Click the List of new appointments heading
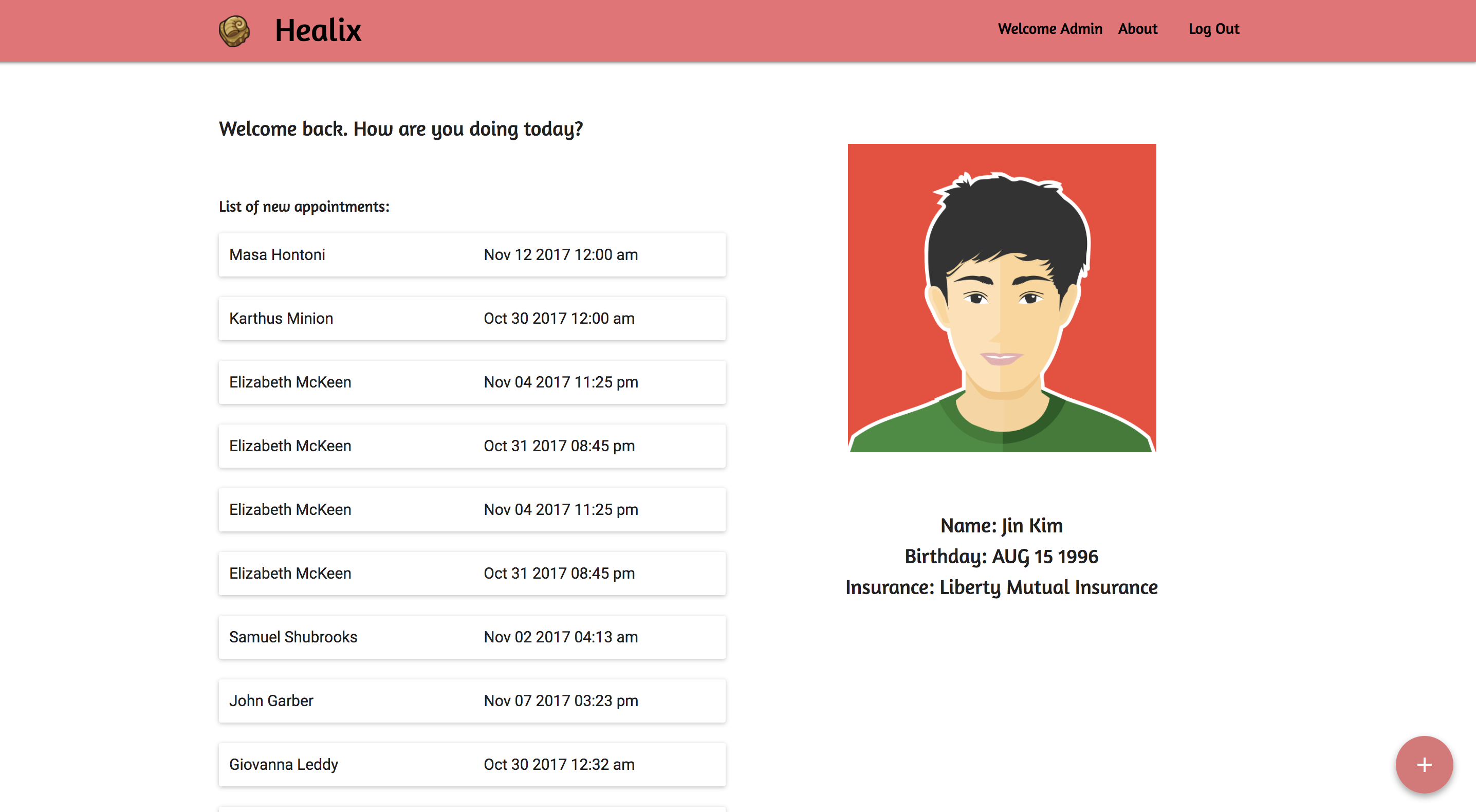This screenshot has height=812, width=1476. point(304,206)
